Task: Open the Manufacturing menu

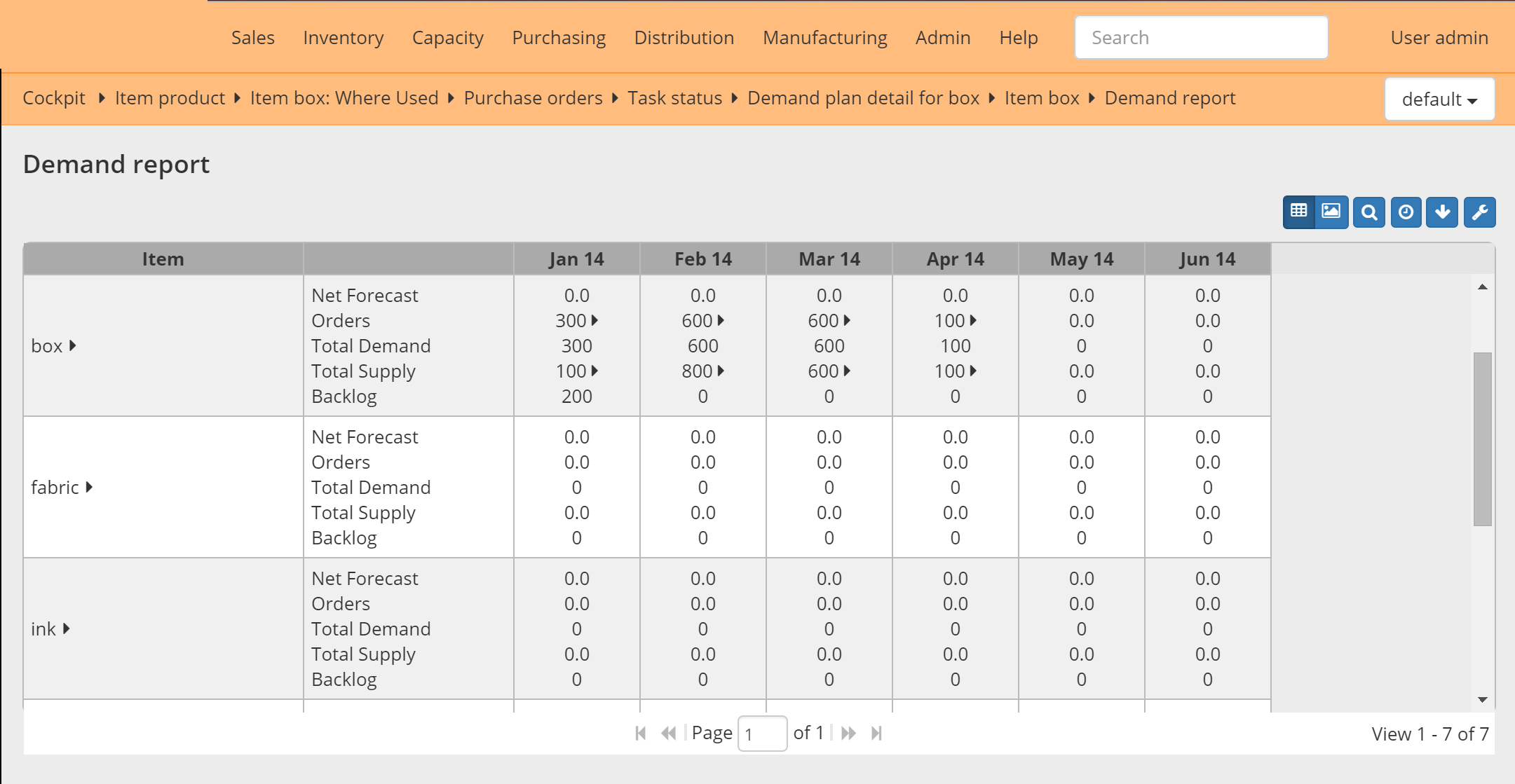Action: 824,37
